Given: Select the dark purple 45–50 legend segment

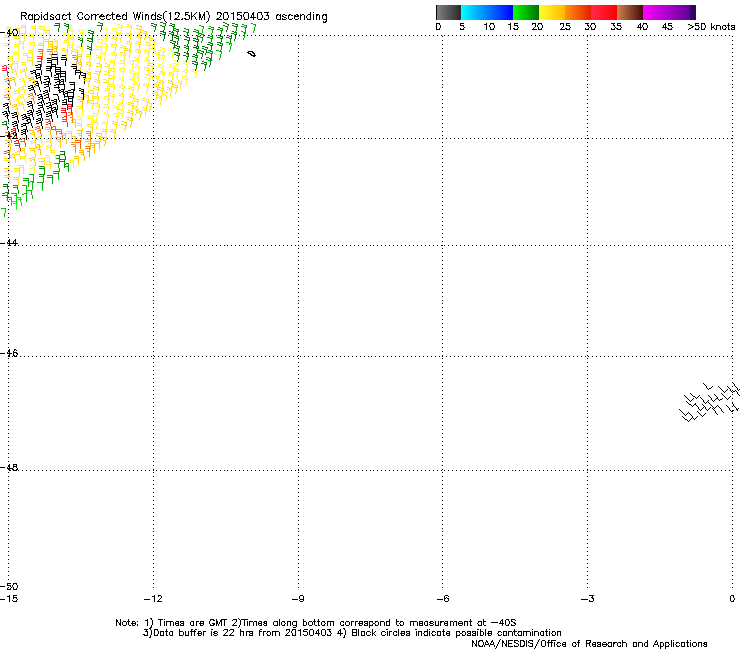Looking at the screenshot, I should [x=682, y=12].
